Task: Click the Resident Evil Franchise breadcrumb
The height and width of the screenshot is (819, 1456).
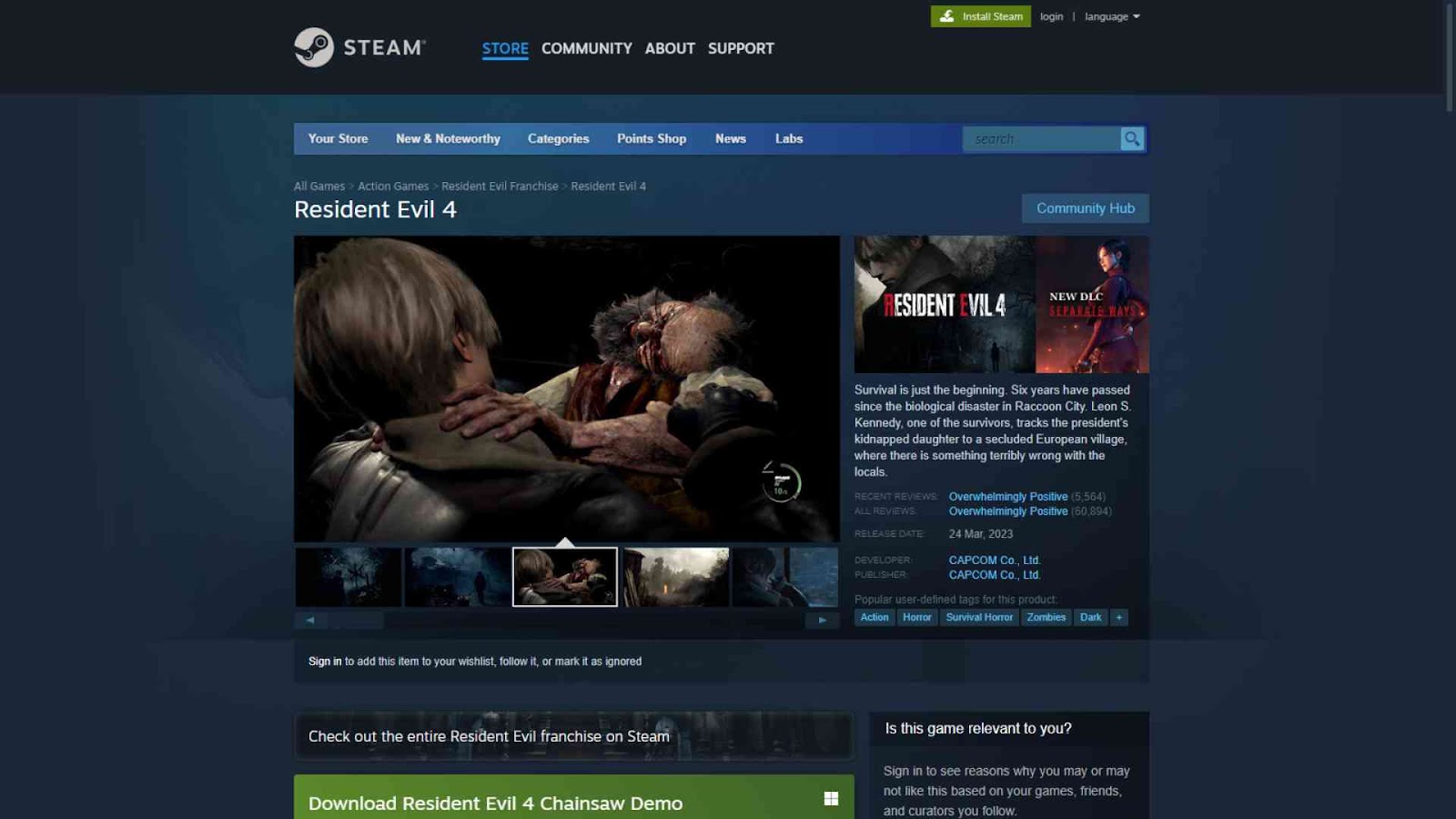Action: pyautogui.click(x=500, y=186)
